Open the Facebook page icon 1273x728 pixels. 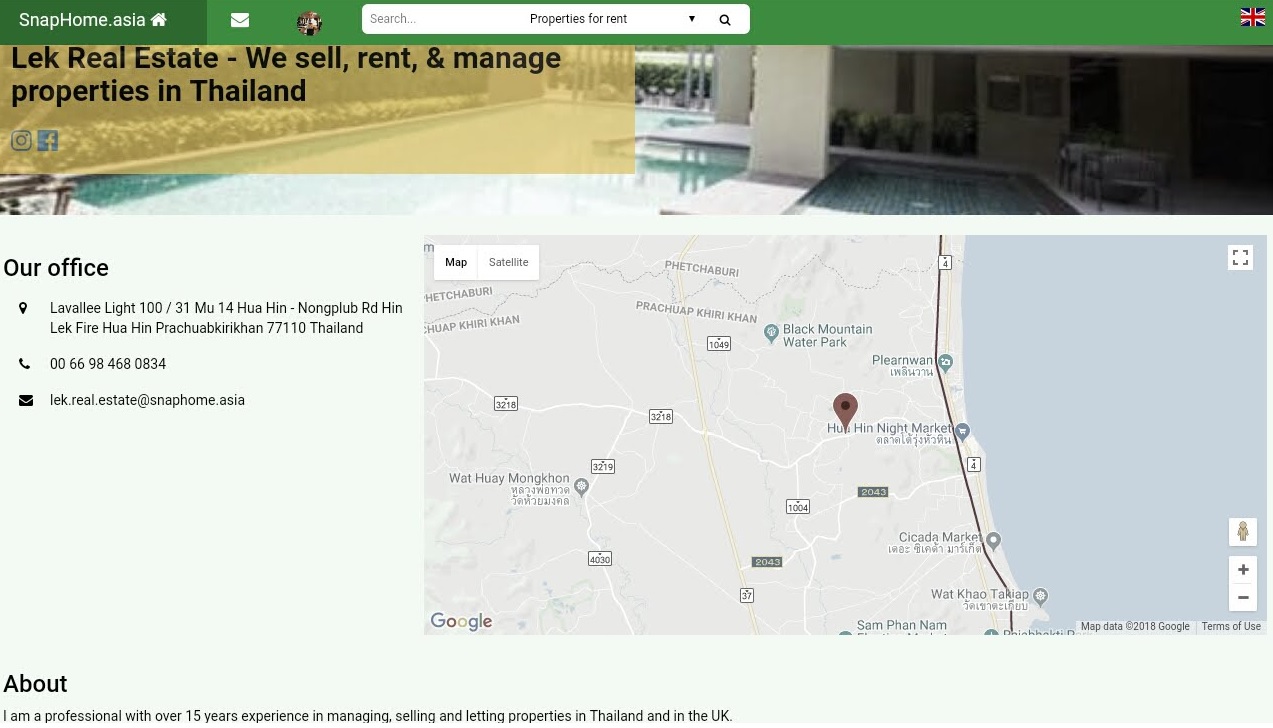[x=48, y=141]
